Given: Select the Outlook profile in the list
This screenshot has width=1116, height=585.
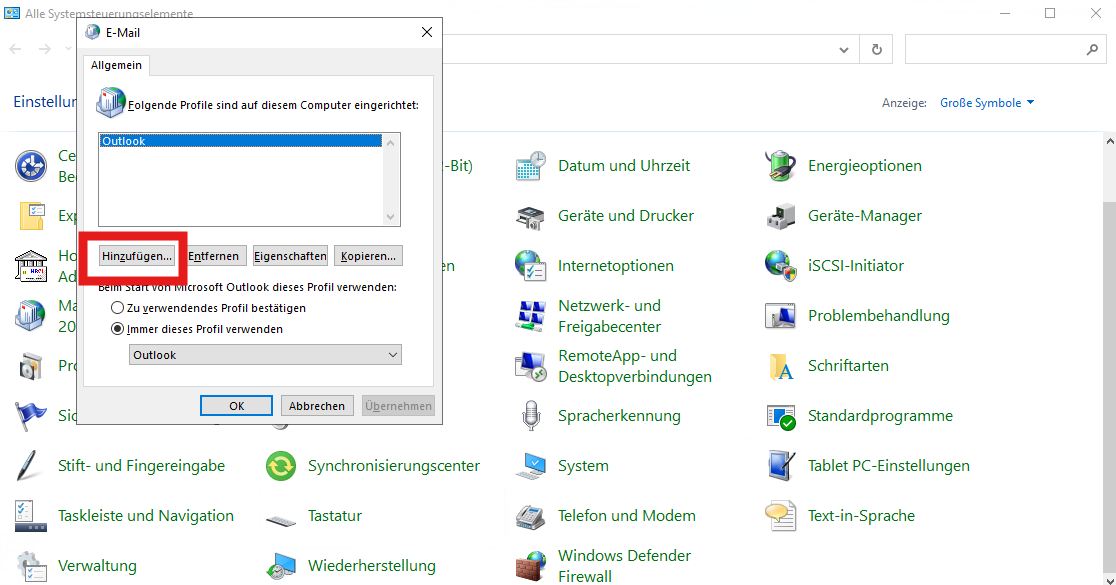Looking at the screenshot, I should [241, 141].
